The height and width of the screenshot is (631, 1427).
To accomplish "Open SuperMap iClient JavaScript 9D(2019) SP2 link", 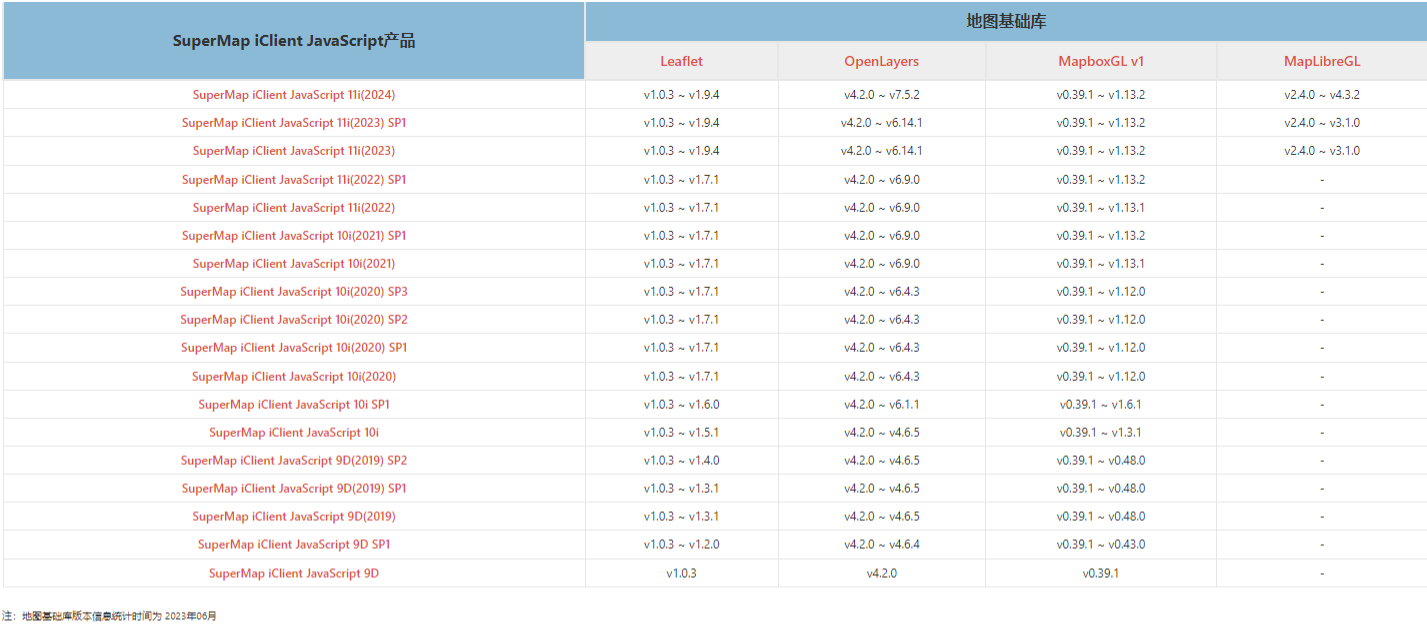I will 294,461.
